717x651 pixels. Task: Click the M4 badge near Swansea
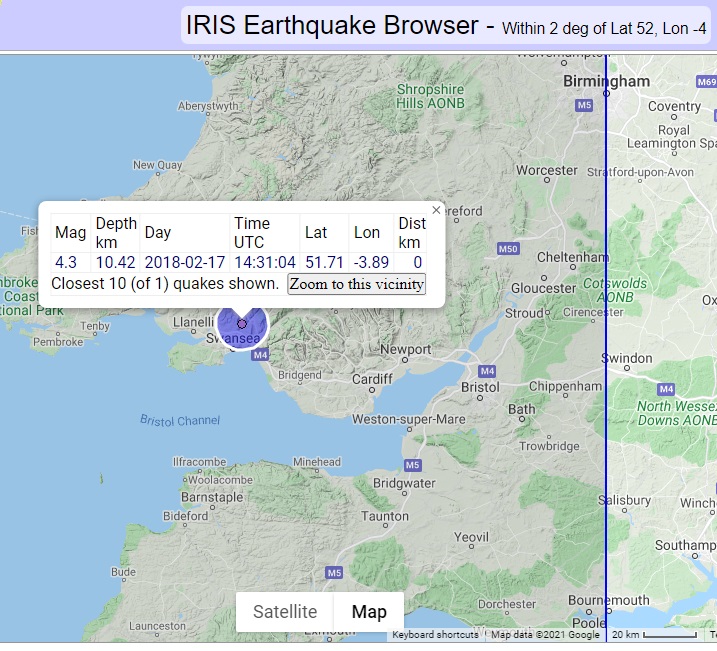260,355
